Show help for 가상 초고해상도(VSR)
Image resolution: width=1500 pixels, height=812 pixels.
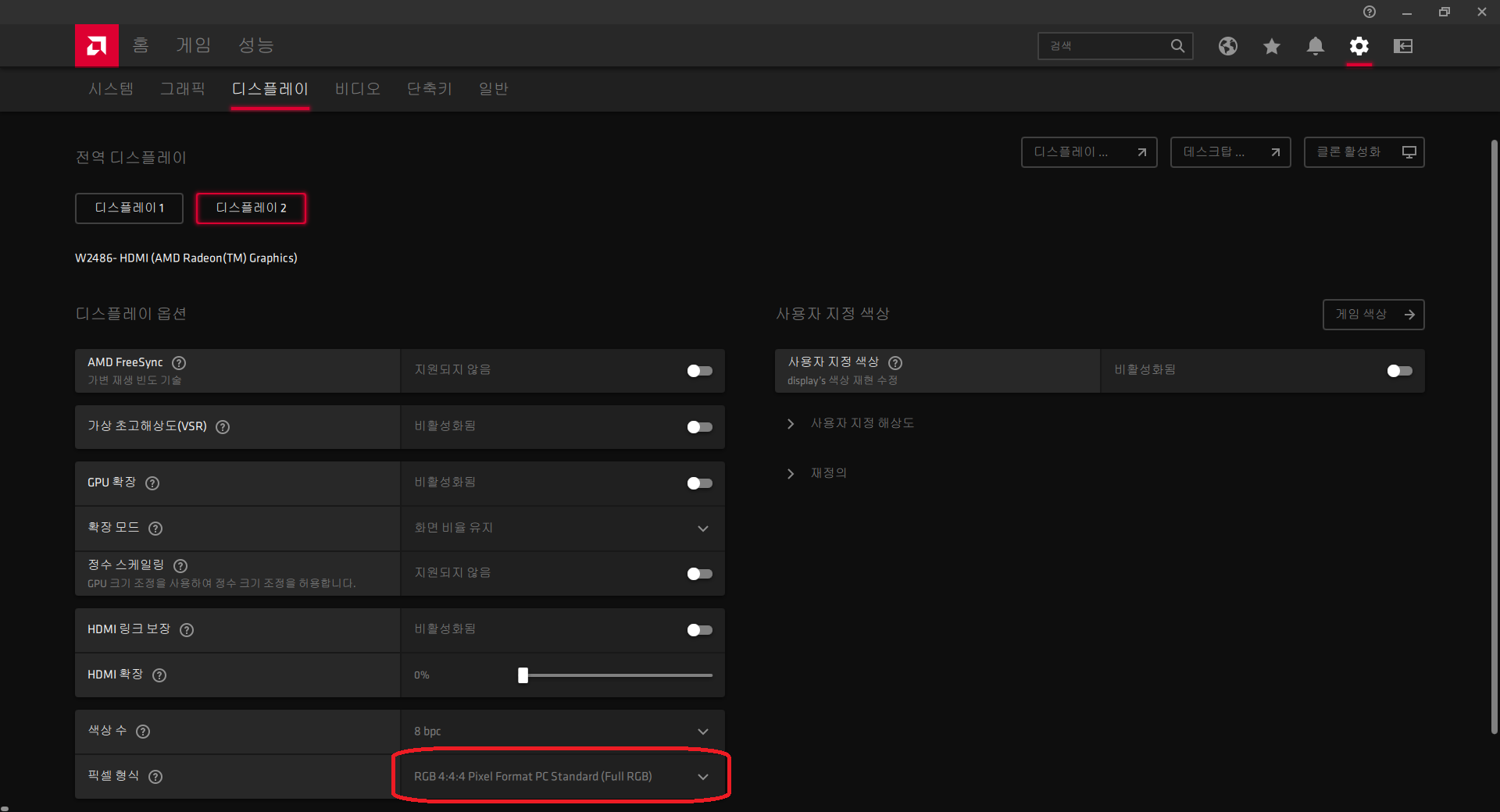coord(223,427)
